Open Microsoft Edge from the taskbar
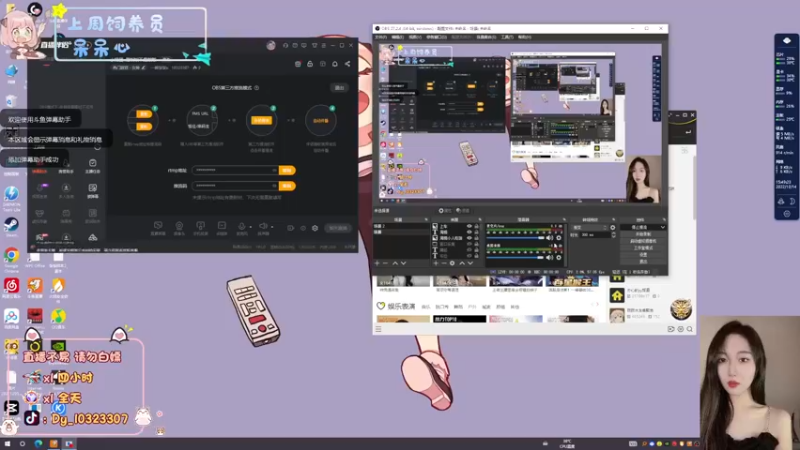 tap(38, 444)
